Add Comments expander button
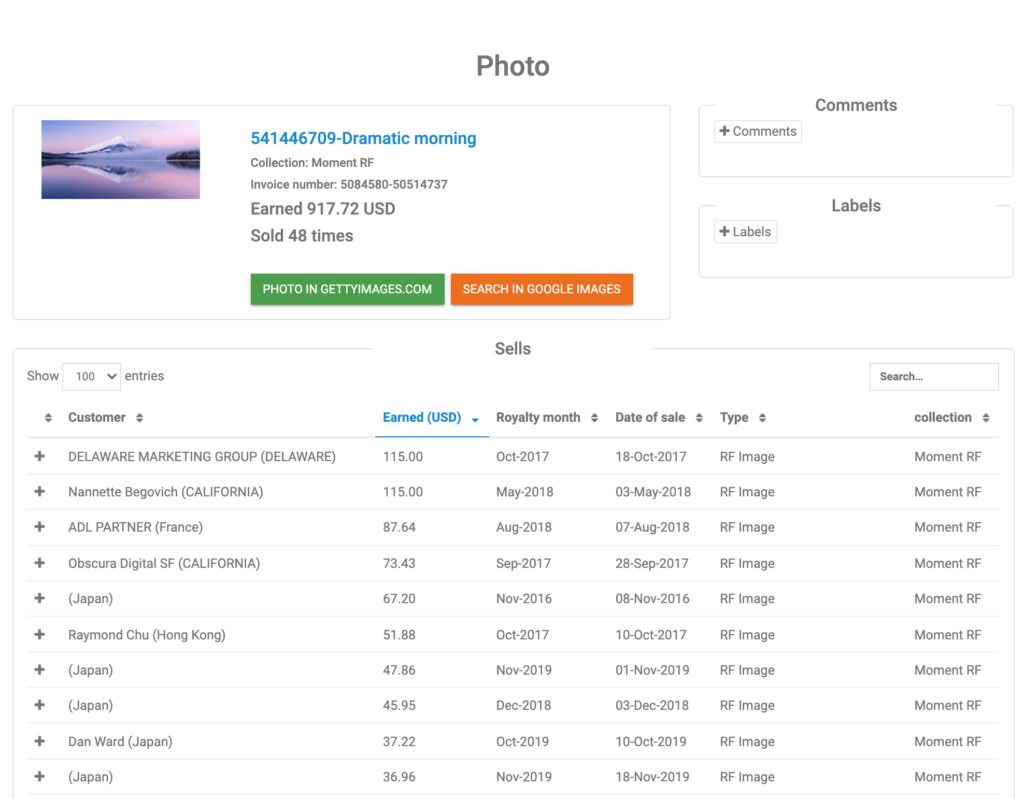The height and width of the screenshot is (799, 1024). tap(757, 131)
